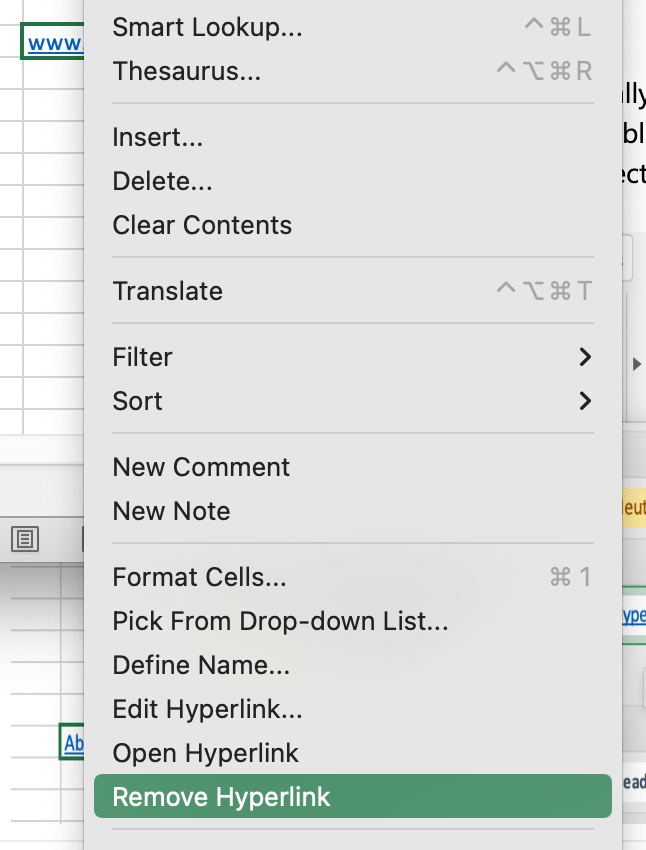The height and width of the screenshot is (850, 646).
Task: Launch the Thesaurus menu entry
Action: (187, 71)
